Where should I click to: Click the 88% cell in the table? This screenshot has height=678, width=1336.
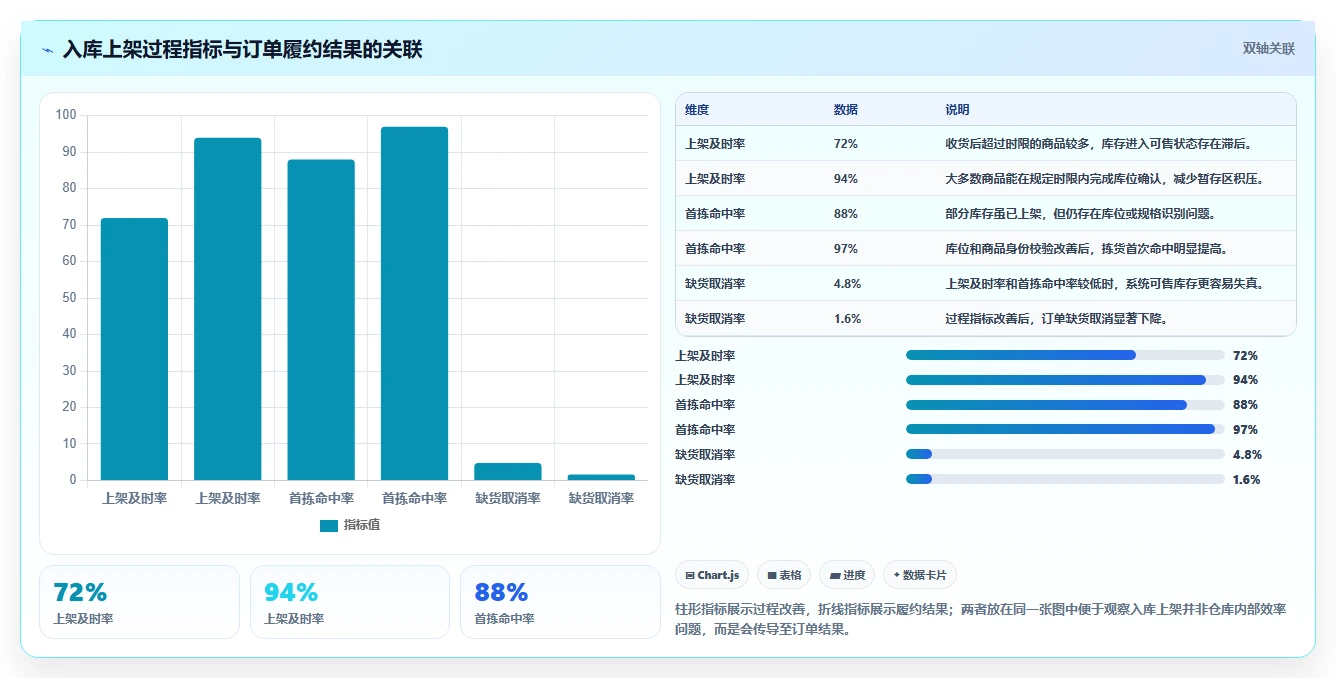[845, 214]
